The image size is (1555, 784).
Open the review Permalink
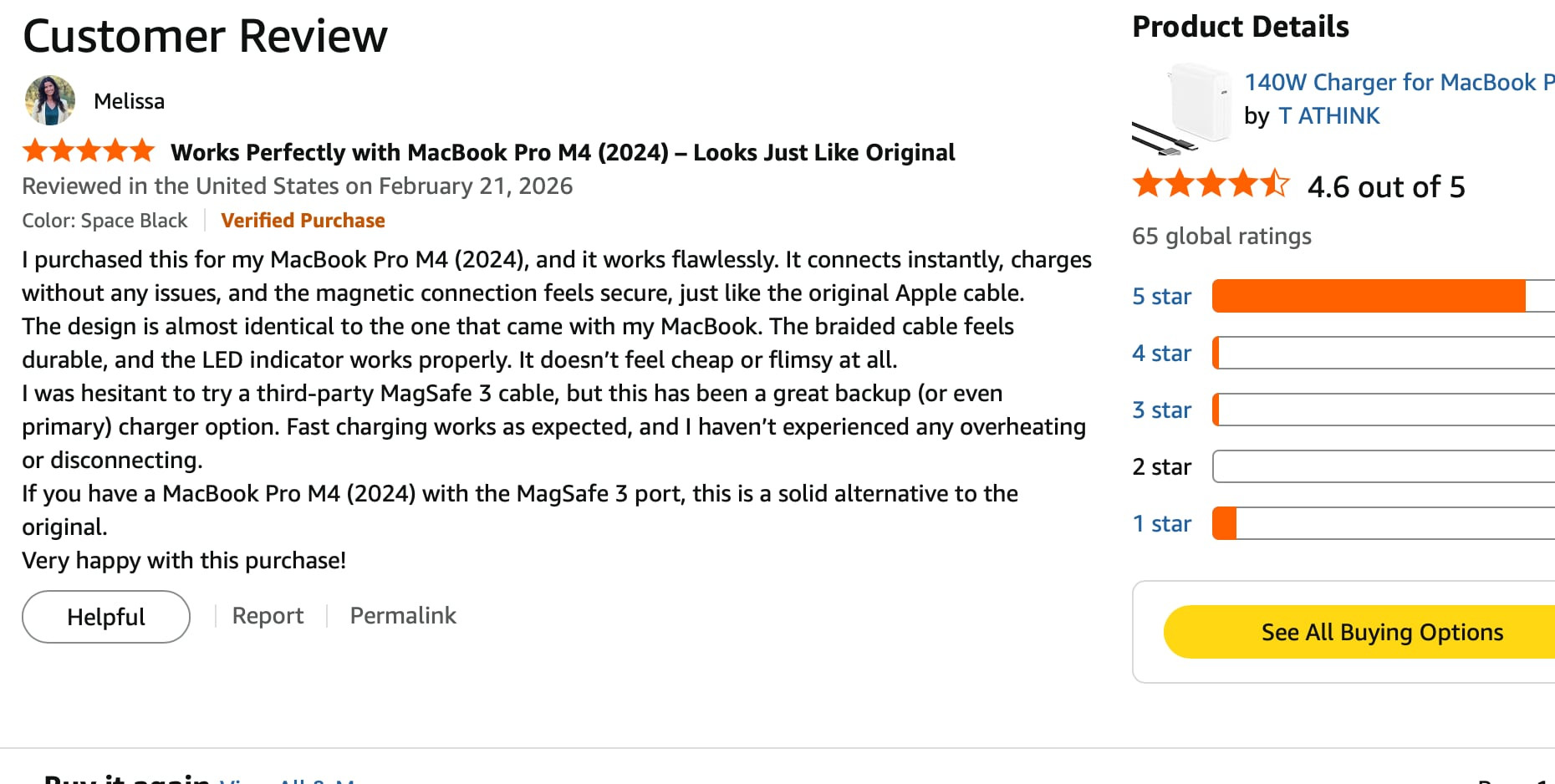[x=403, y=616]
